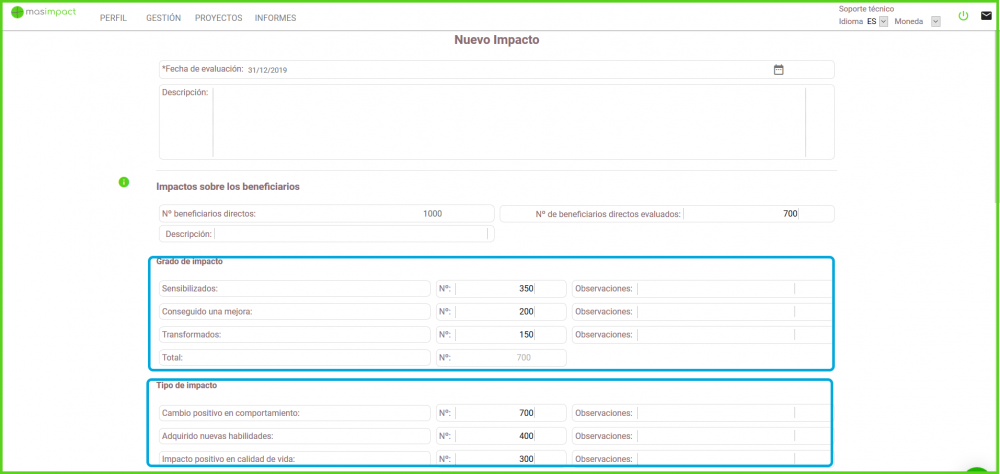Open the calendar date picker icon
The image size is (1000, 474).
pyautogui.click(x=778, y=70)
